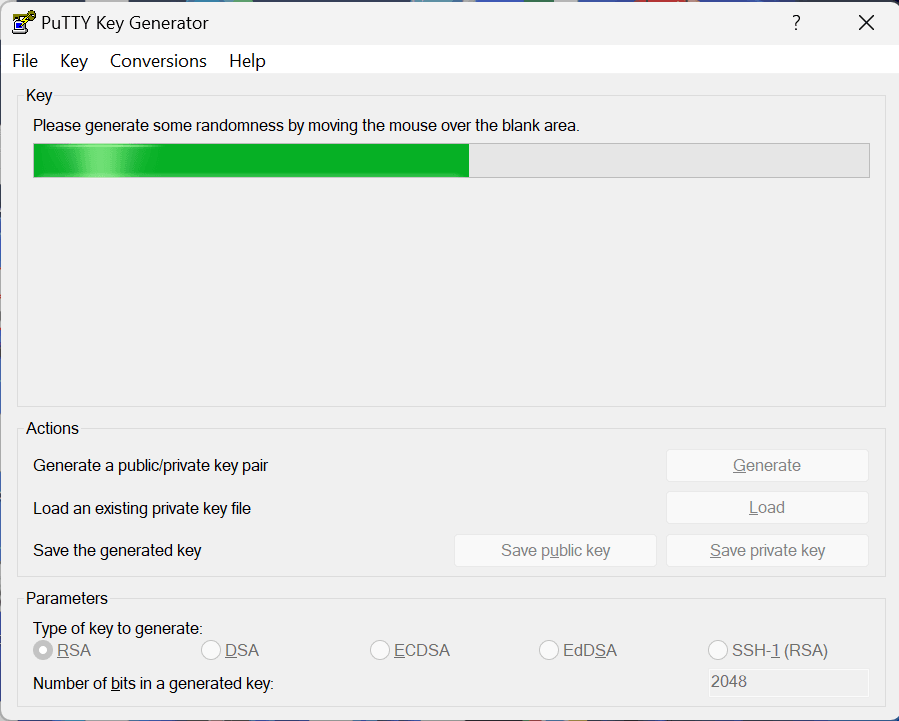The width and height of the screenshot is (899, 721).
Task: Click the Load button
Action: pos(767,508)
